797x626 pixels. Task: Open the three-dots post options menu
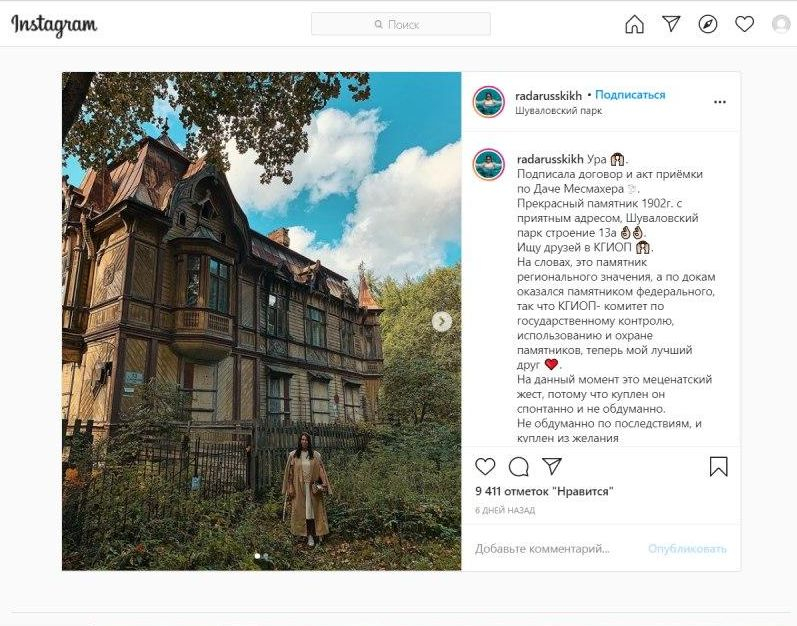coord(720,102)
